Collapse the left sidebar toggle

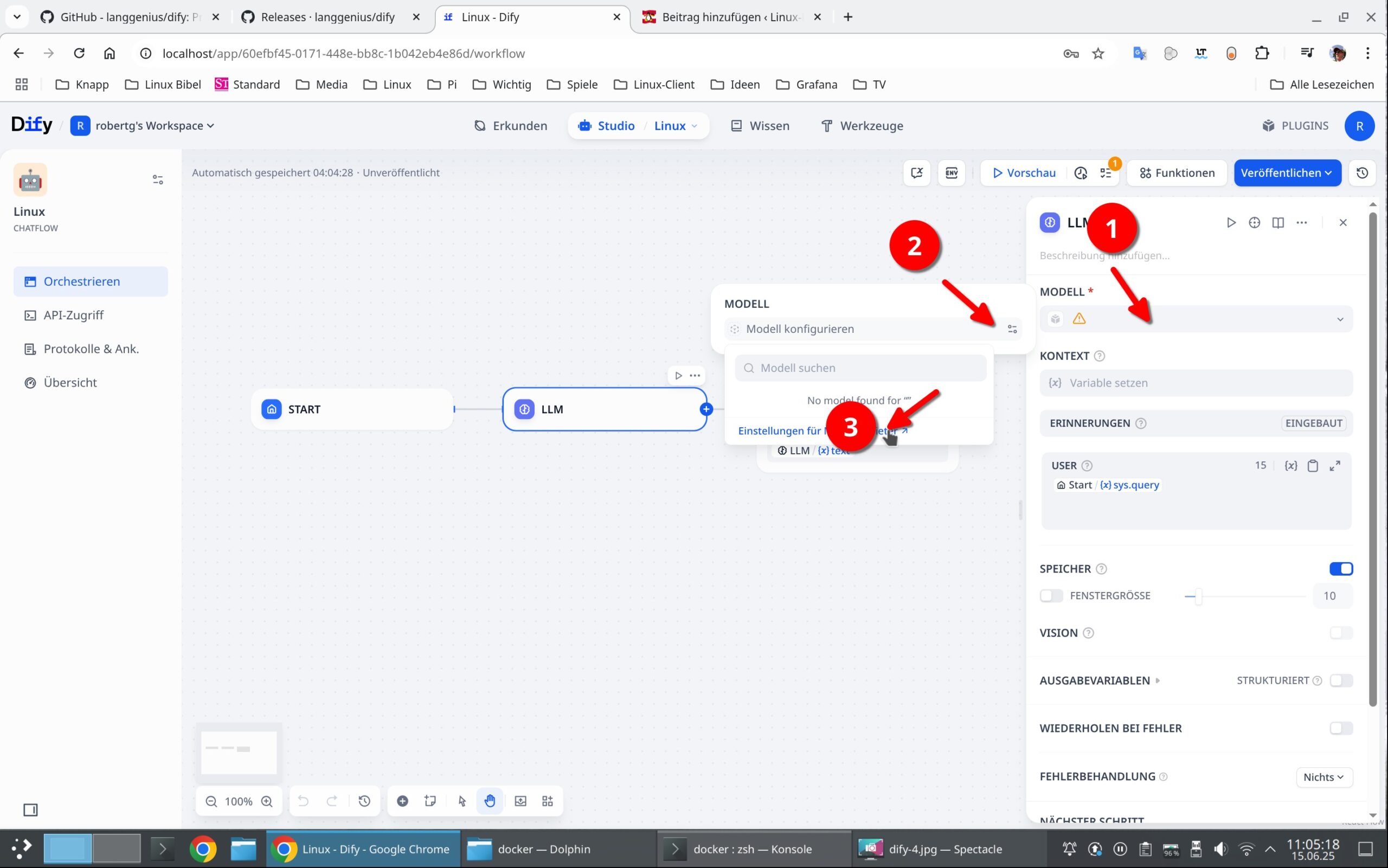point(30,810)
